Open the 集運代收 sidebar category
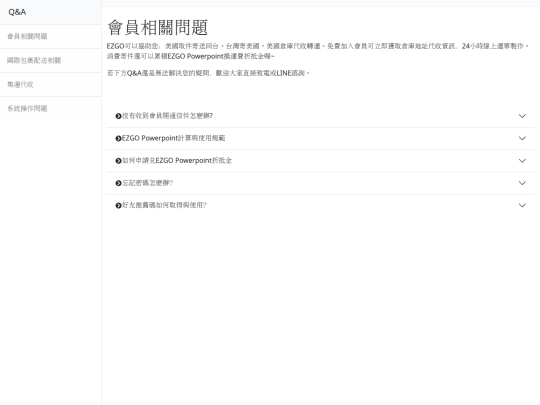The image size is (540, 405). coord(51,85)
